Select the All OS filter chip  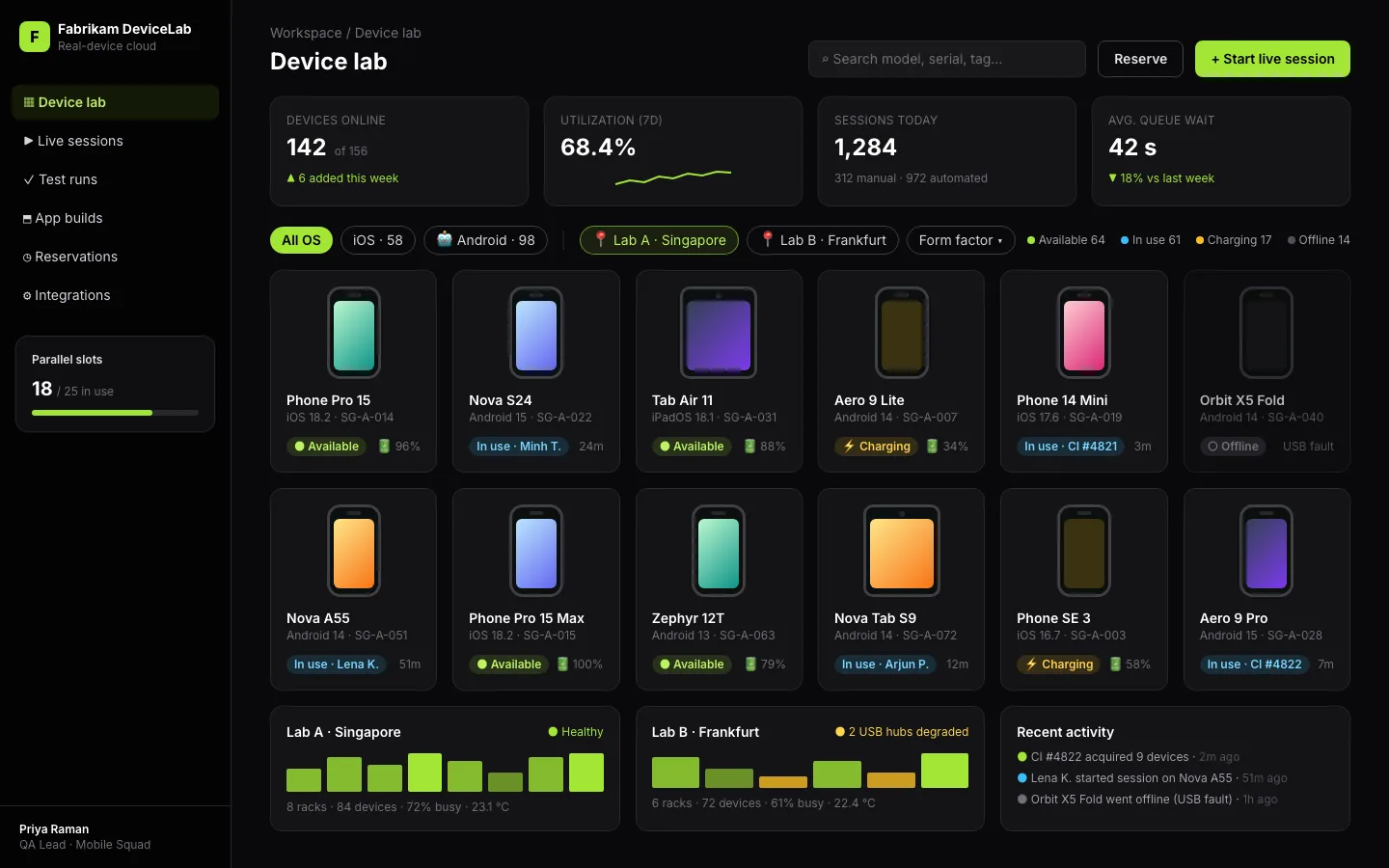click(x=301, y=240)
